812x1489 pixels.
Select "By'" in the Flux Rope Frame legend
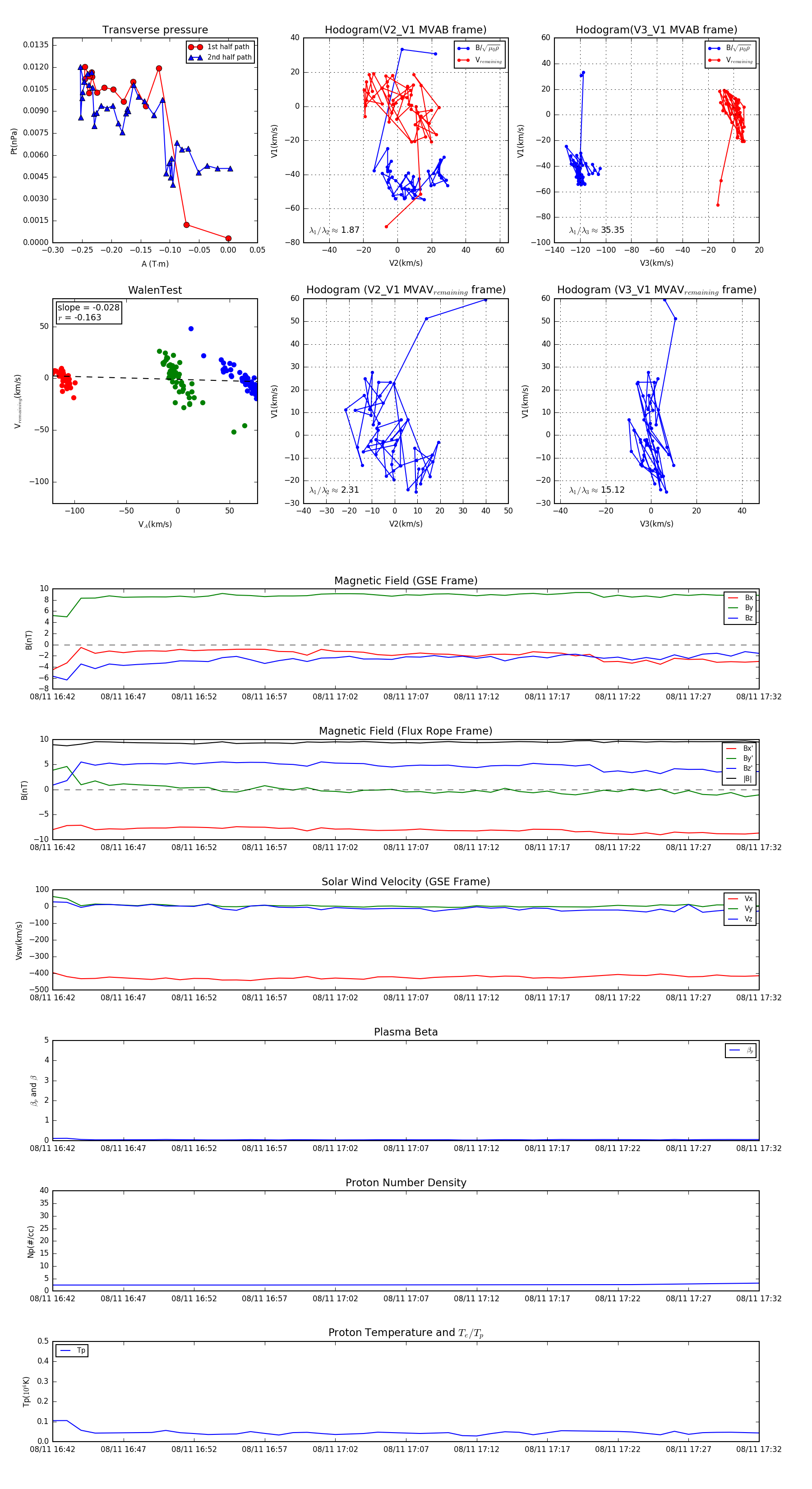coord(740,758)
